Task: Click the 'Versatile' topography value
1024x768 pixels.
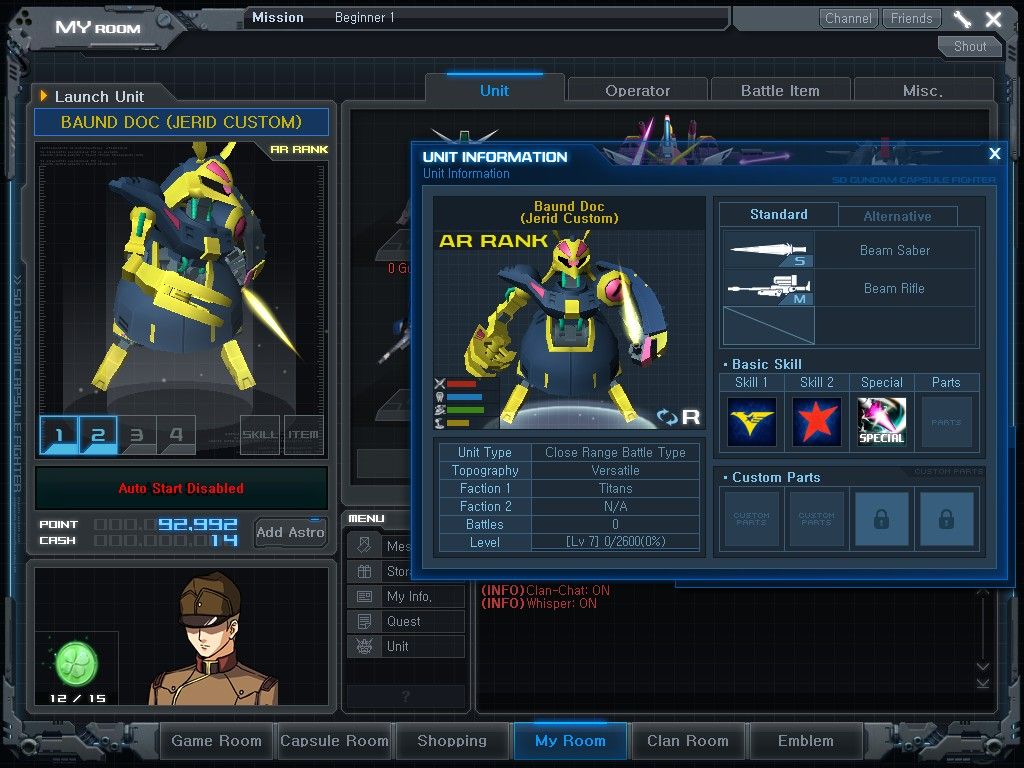Action: [615, 470]
